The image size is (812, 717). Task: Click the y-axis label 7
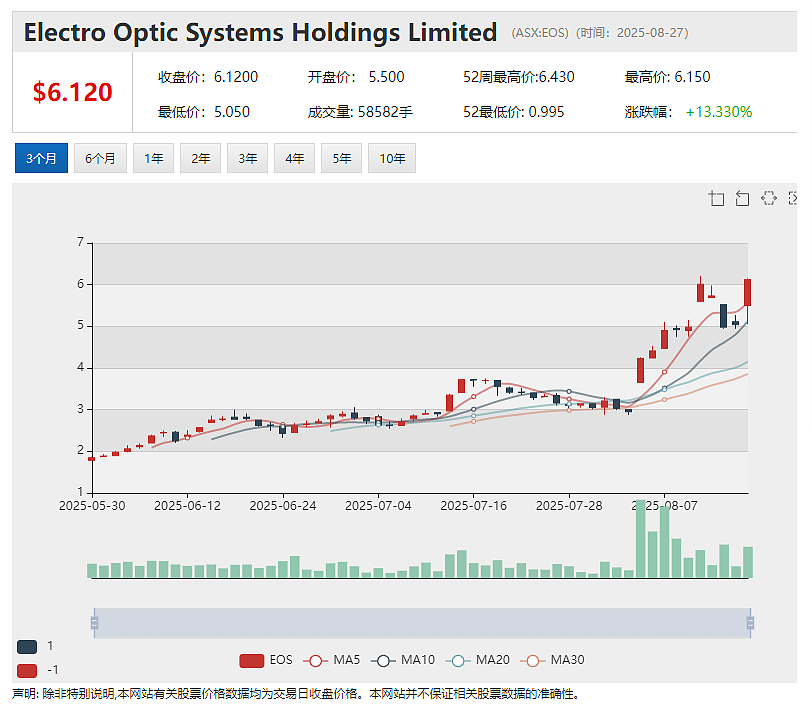80,242
